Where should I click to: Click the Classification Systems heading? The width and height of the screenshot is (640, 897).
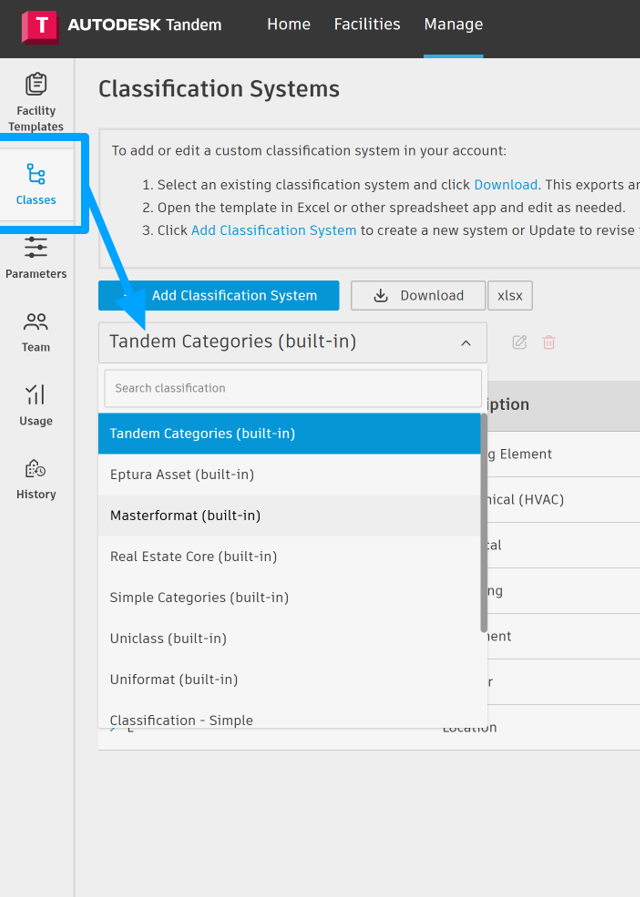pos(219,89)
